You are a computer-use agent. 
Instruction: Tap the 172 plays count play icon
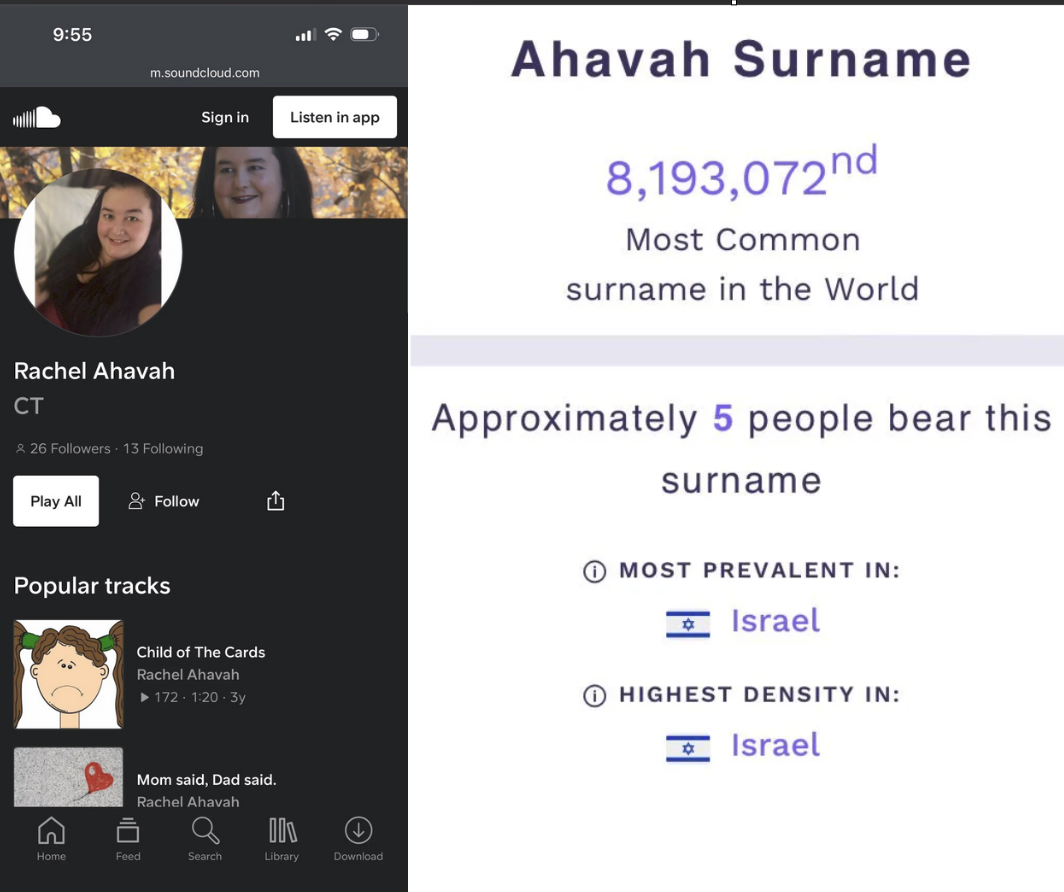point(145,697)
